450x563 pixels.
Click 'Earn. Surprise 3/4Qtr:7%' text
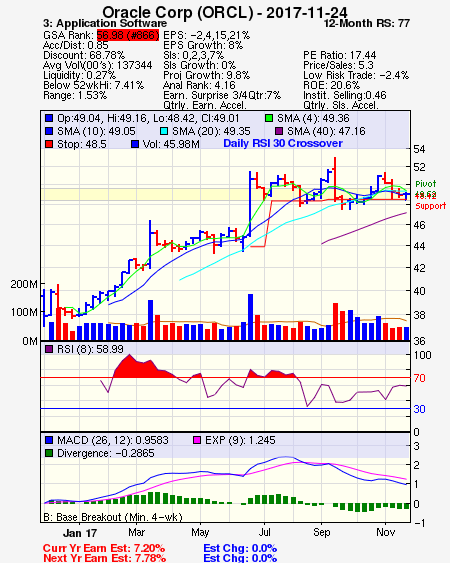tap(222, 96)
